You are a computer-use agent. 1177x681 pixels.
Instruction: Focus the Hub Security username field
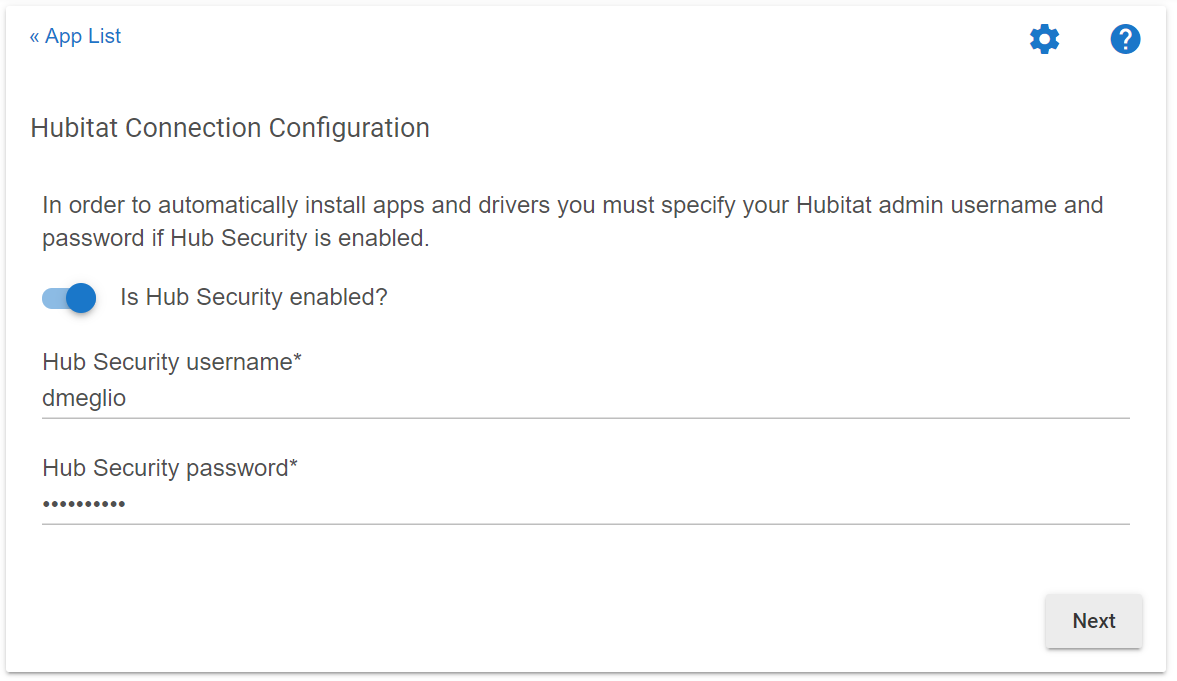[585, 398]
